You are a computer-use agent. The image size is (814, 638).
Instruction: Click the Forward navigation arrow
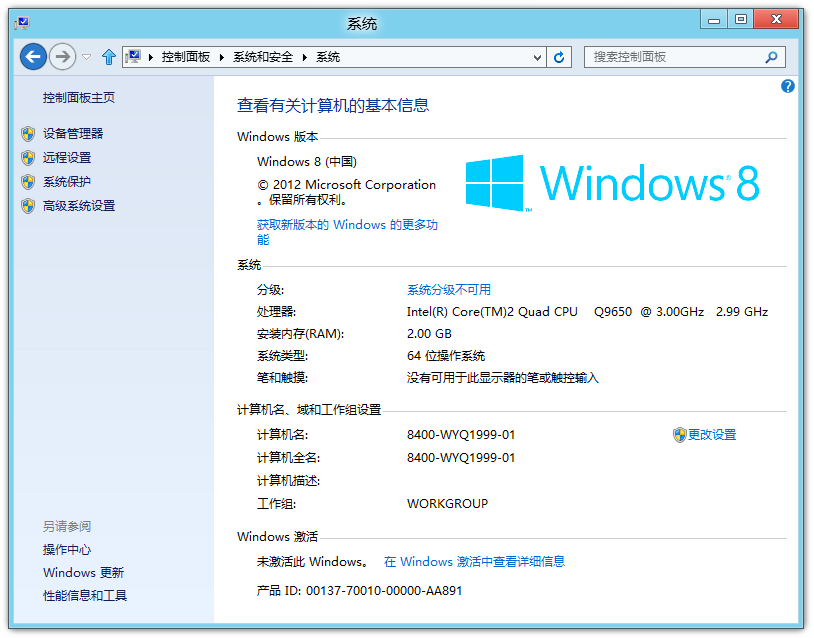(x=62, y=57)
